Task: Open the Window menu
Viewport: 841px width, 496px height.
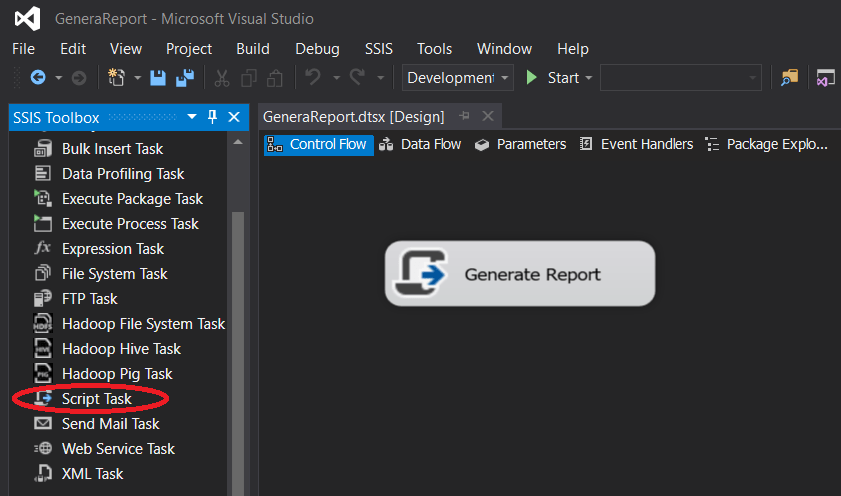Action: pyautogui.click(x=504, y=49)
